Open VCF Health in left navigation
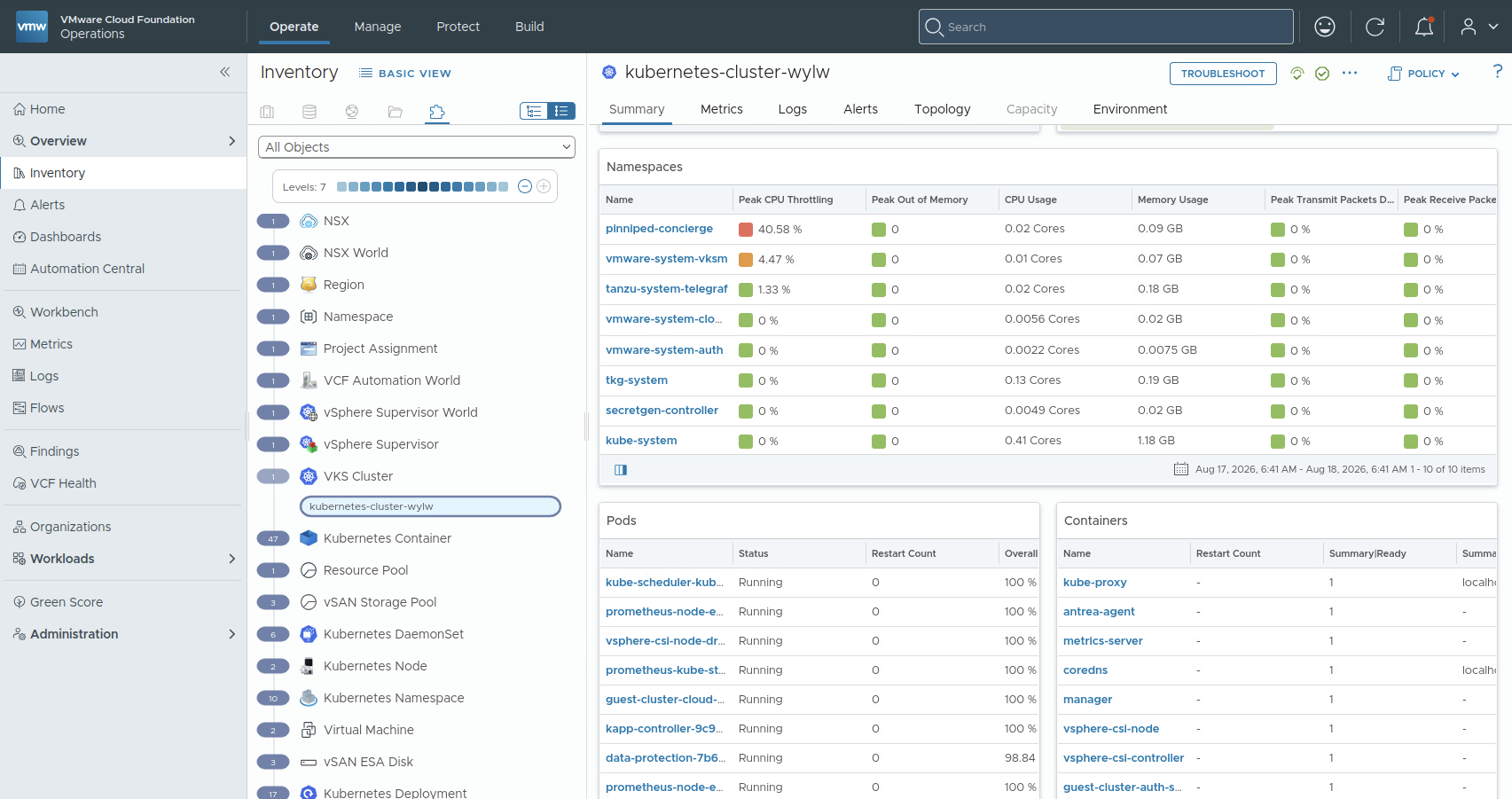The width and height of the screenshot is (1512, 799). [x=63, y=483]
